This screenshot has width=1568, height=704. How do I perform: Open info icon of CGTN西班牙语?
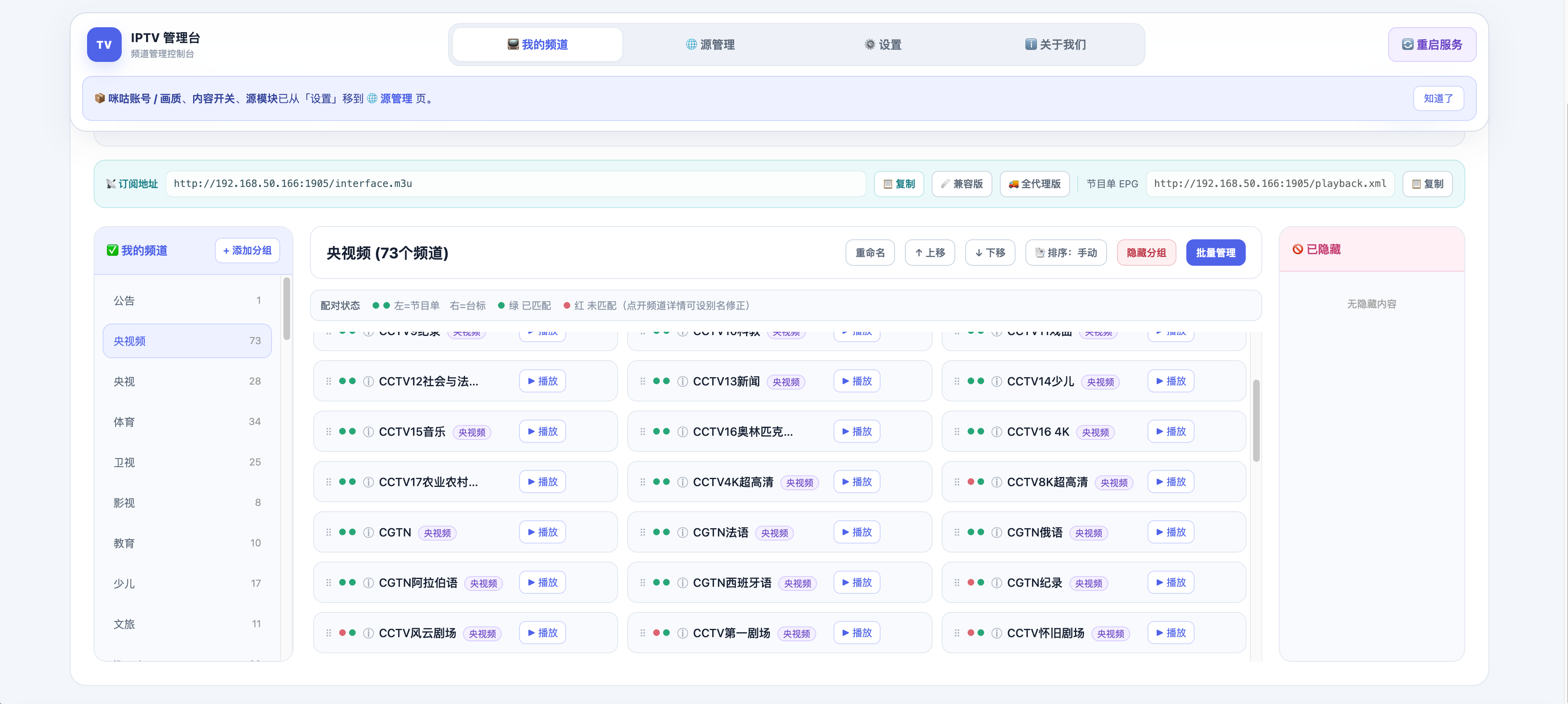(x=682, y=583)
